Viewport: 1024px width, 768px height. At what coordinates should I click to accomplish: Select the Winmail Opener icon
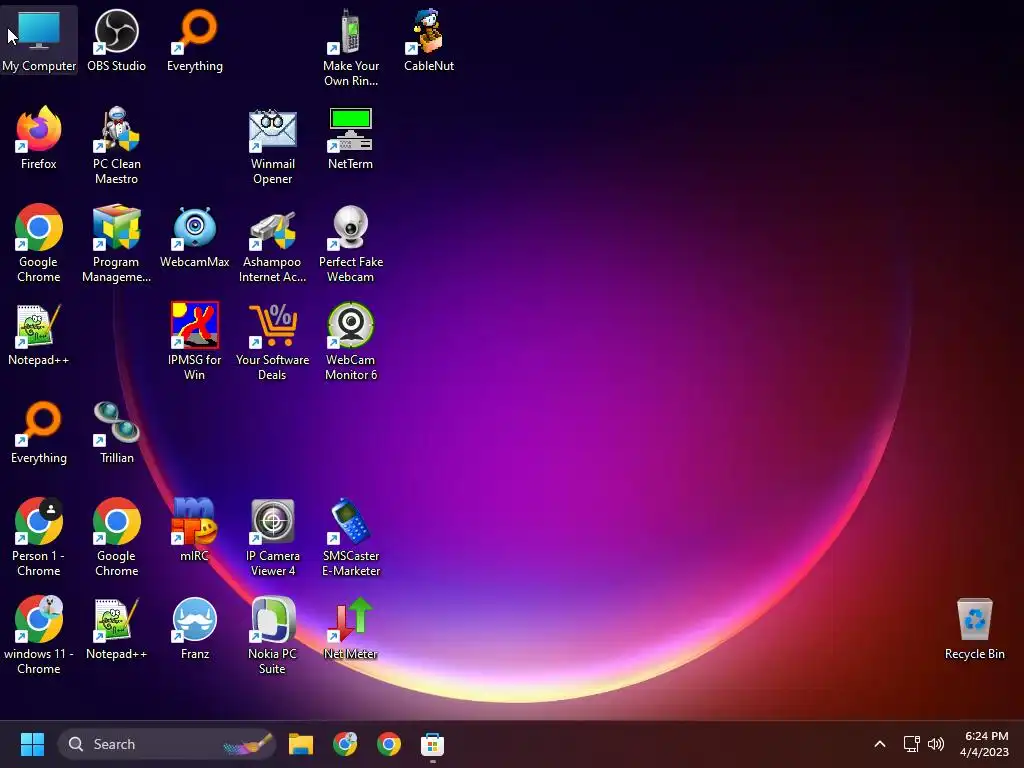pyautogui.click(x=272, y=146)
